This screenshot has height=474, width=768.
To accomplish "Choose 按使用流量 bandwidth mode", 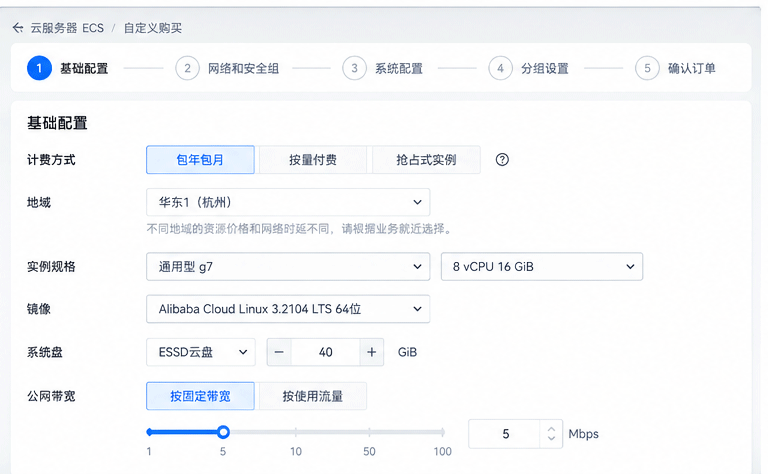I will tap(313, 396).
